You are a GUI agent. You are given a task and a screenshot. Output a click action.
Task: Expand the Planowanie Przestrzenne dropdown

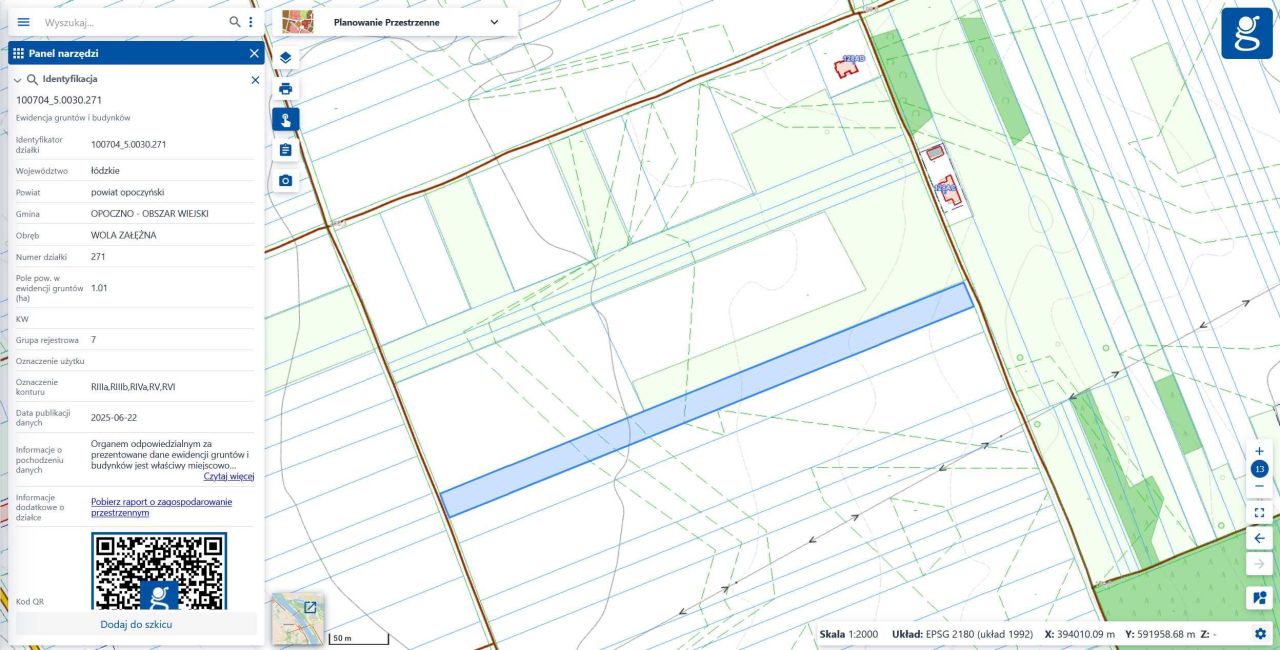pos(494,22)
